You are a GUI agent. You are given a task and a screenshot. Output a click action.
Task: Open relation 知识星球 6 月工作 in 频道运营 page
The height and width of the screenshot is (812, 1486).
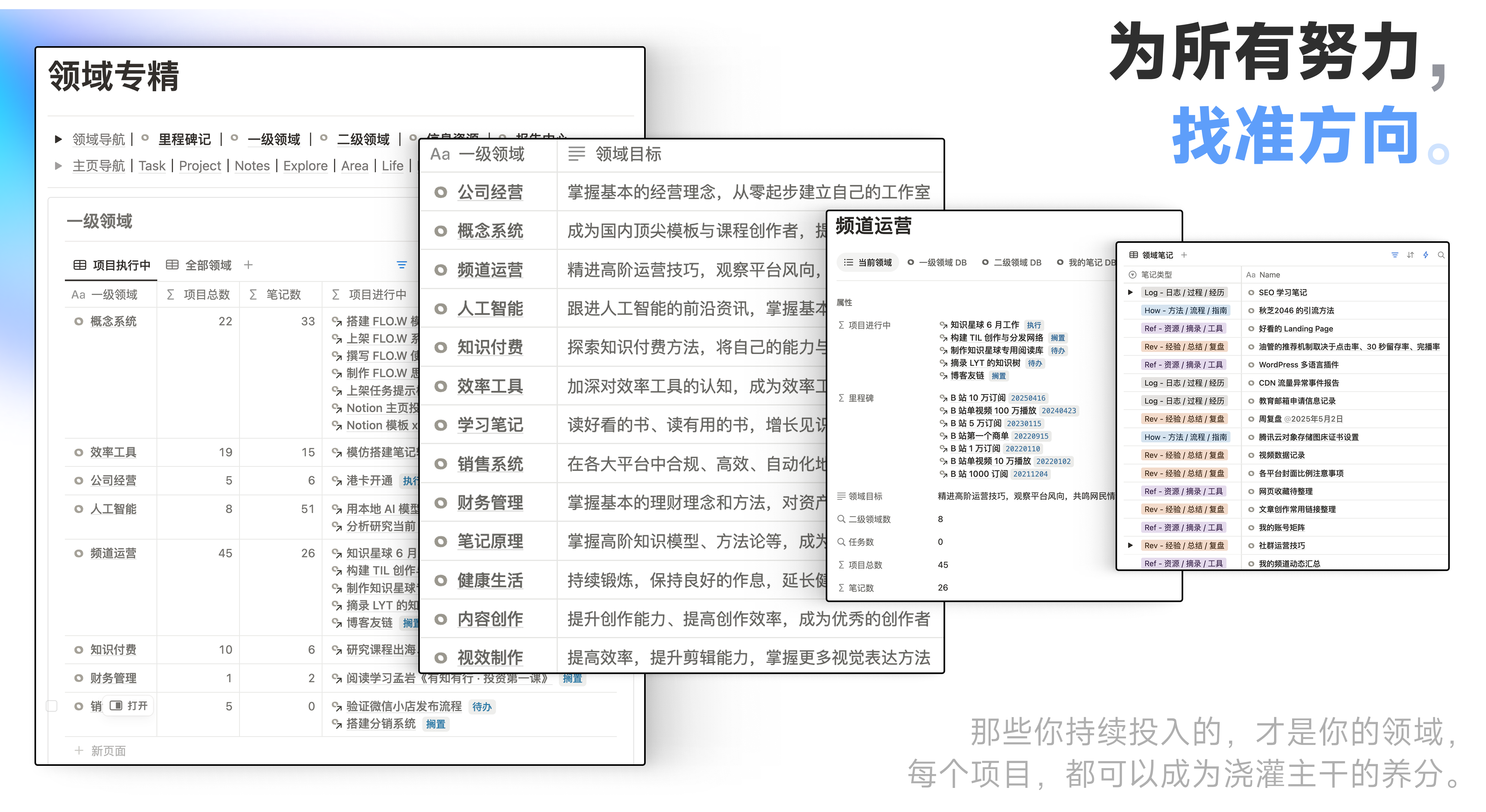point(985,325)
